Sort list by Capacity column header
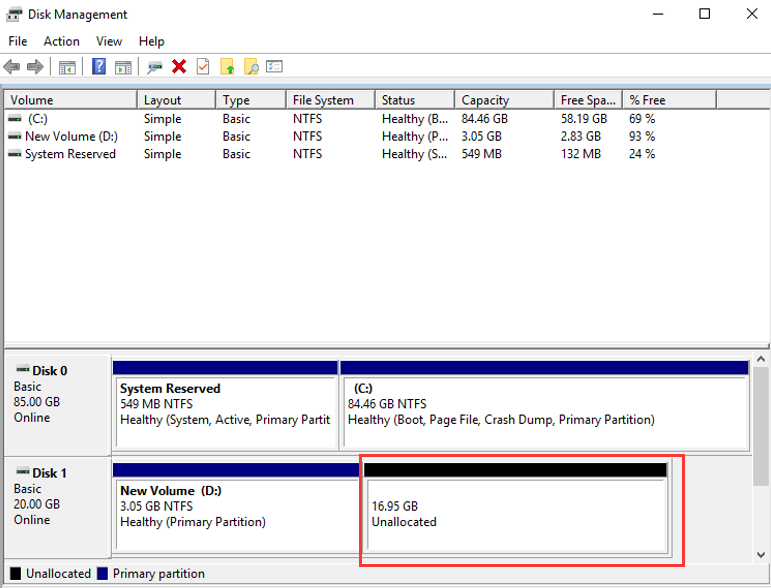The height and width of the screenshot is (588, 771). [x=485, y=100]
